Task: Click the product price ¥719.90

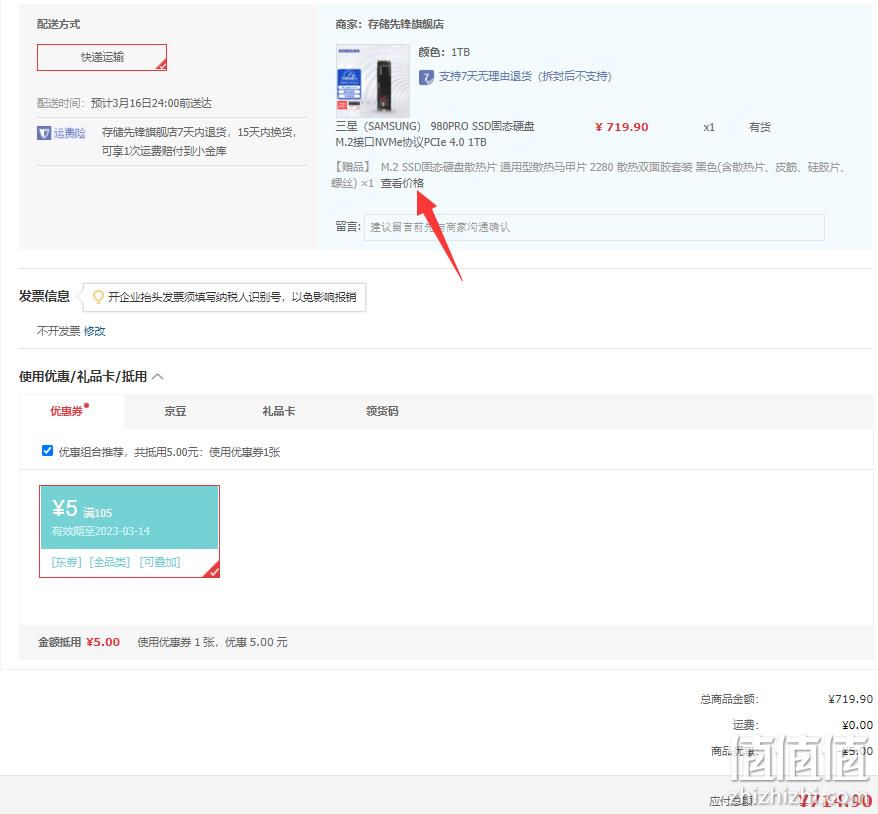Action: [x=622, y=127]
